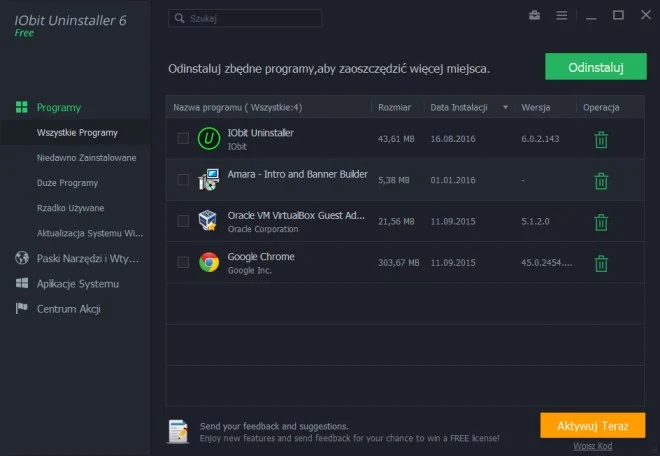Click the trash icon for Oracle VM VirtualBox
This screenshot has height=456, width=660.
click(601, 222)
